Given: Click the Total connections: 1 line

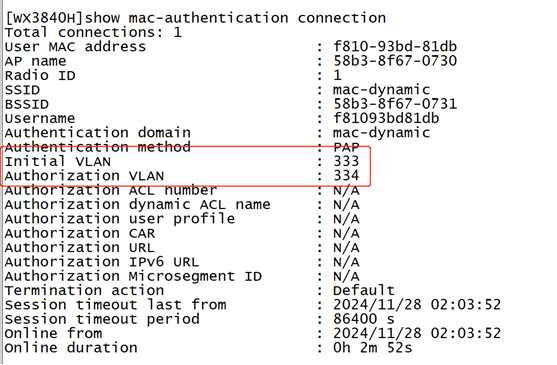Looking at the screenshot, I should (x=93, y=32).
